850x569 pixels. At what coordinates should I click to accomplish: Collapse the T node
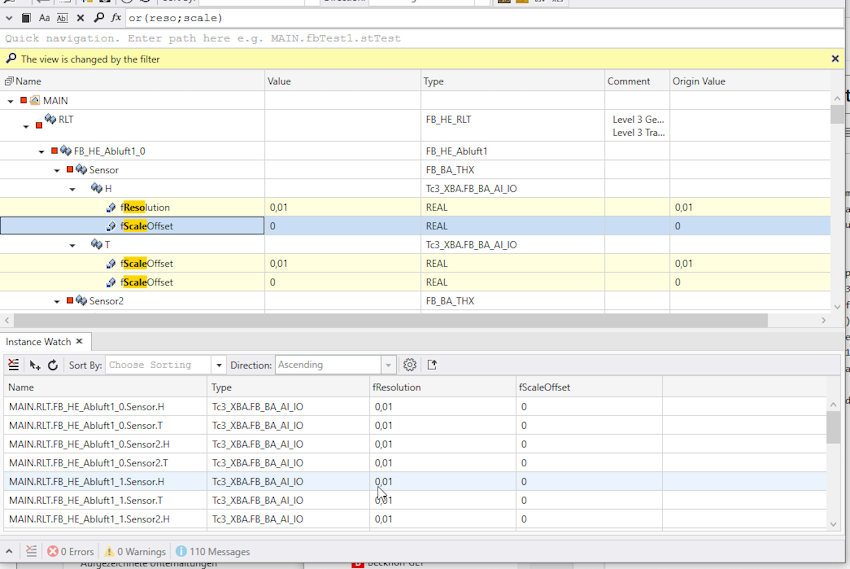click(72, 245)
